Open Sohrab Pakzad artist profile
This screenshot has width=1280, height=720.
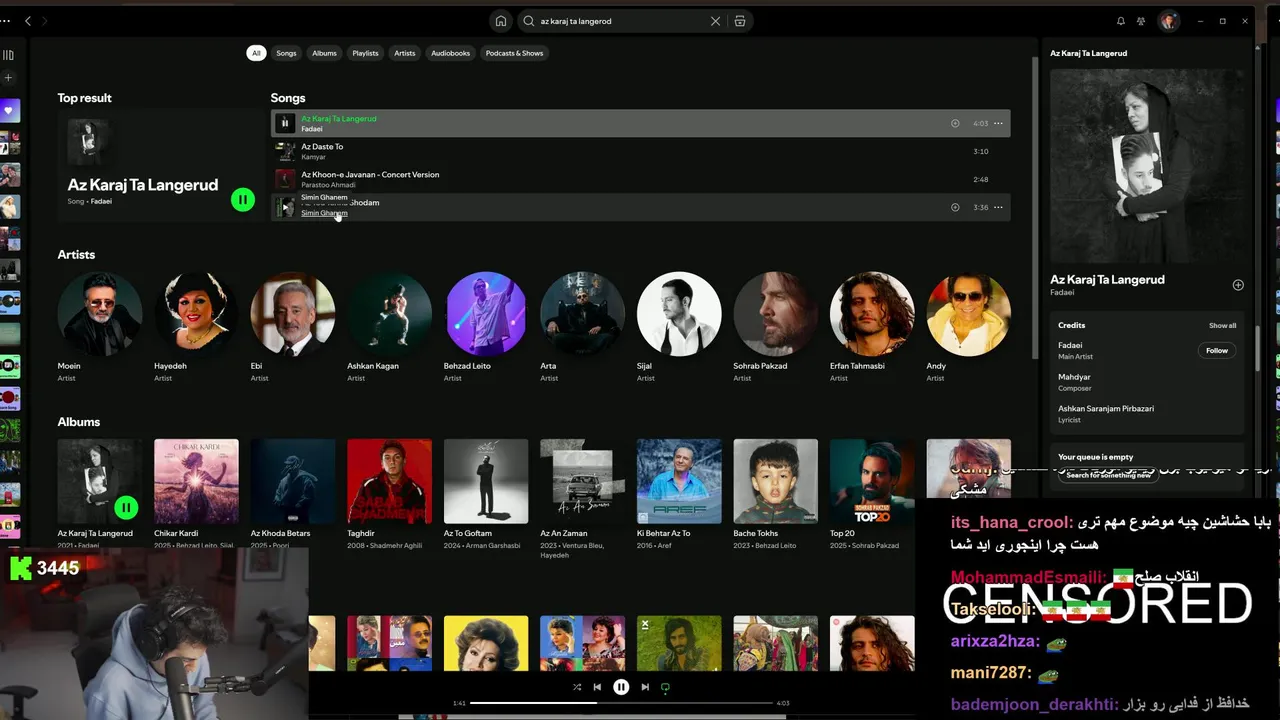[775, 314]
